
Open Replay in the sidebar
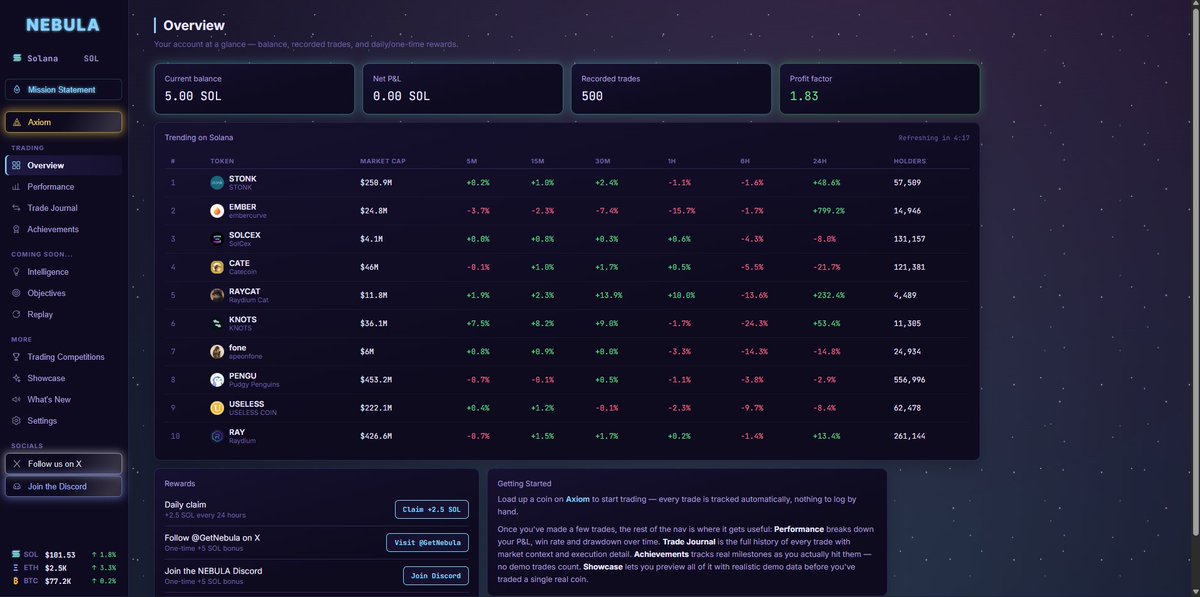(x=63, y=314)
